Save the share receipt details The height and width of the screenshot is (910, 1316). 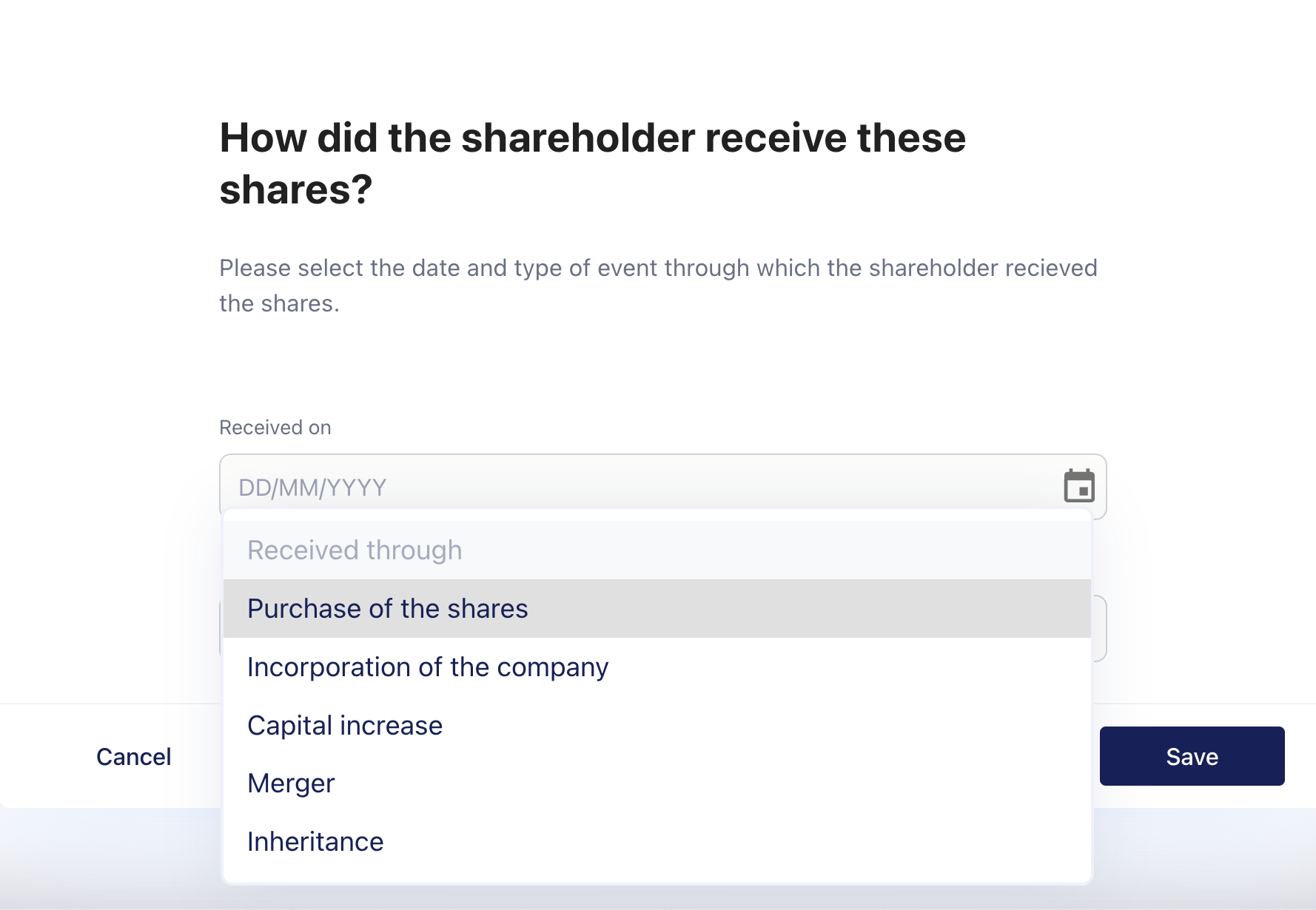(x=1192, y=756)
